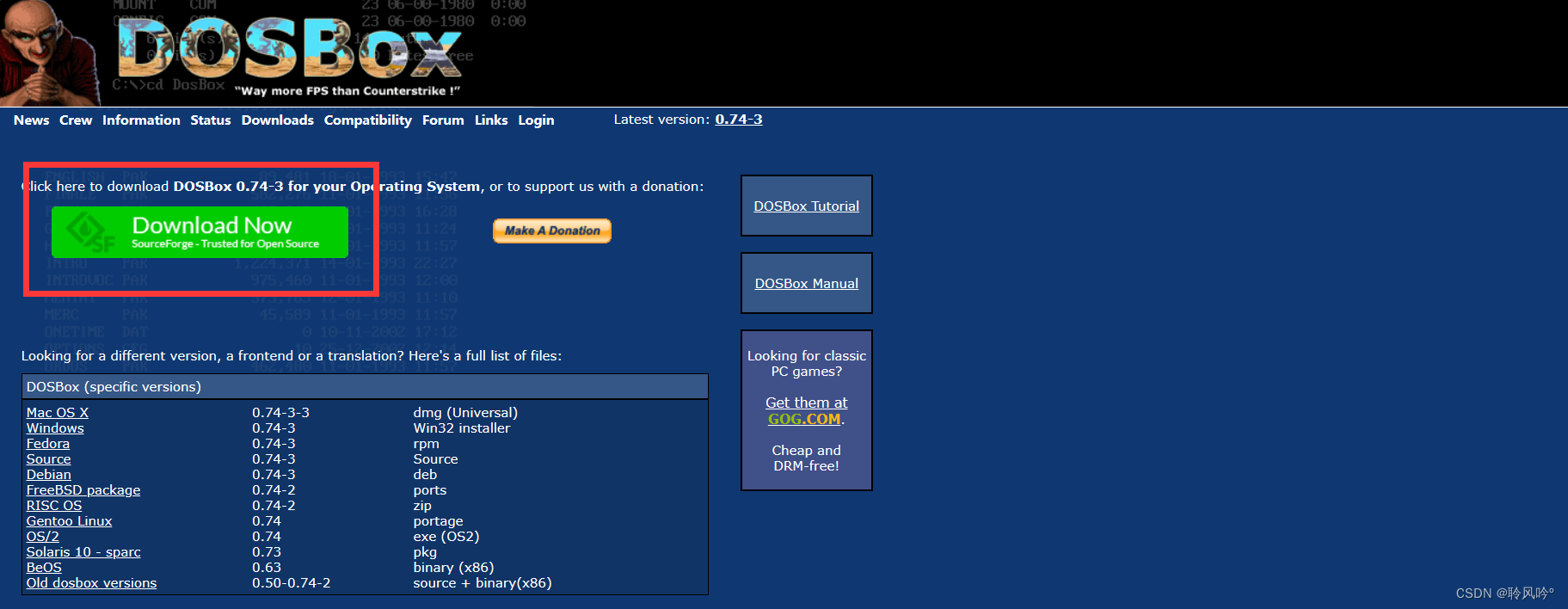Download the Mac OS X version

pos(58,413)
